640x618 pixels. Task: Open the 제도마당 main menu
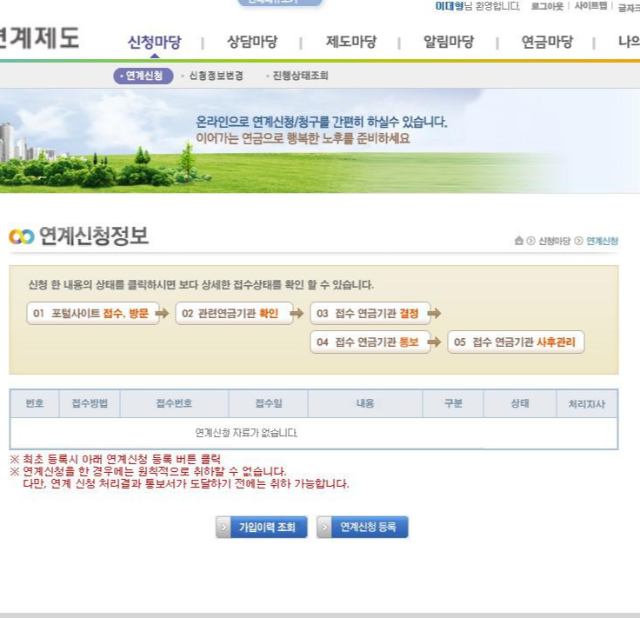pos(351,42)
